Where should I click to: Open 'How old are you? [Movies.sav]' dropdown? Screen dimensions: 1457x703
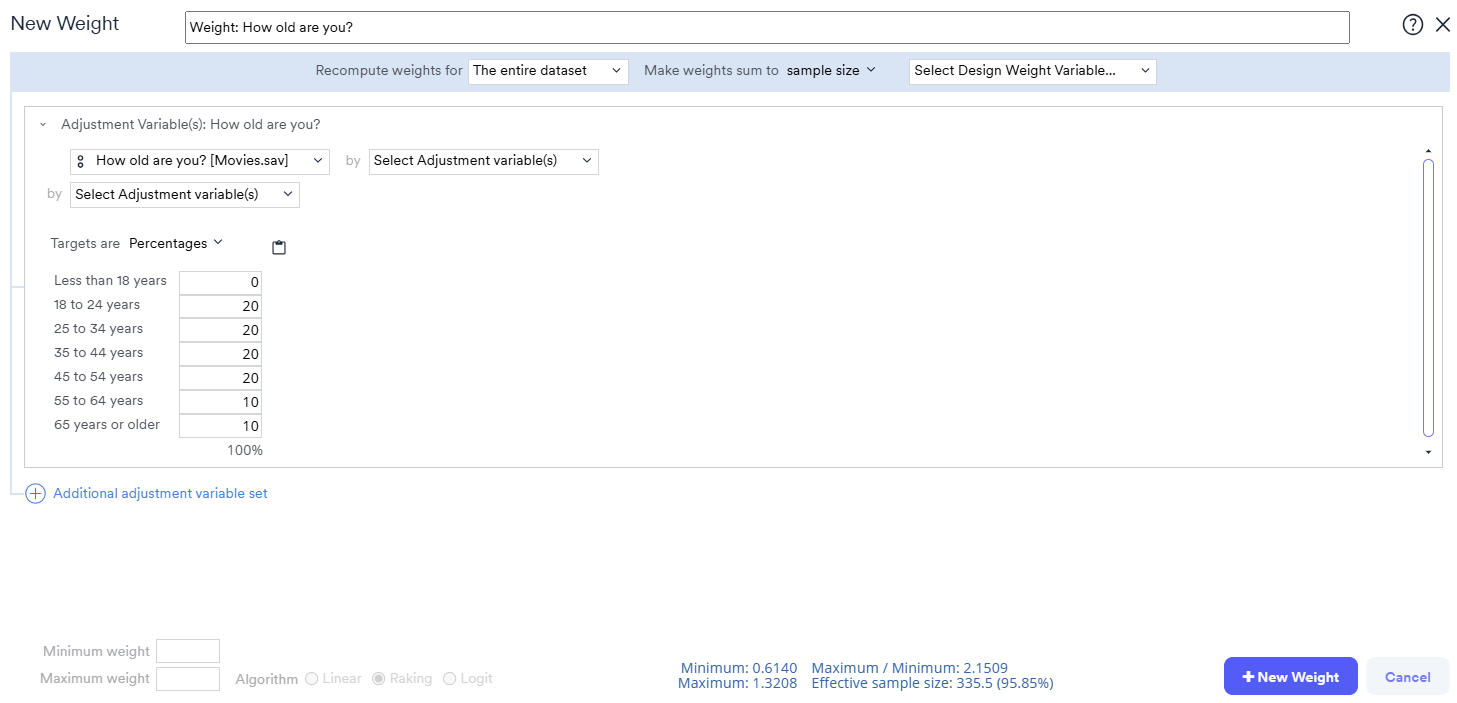200,161
